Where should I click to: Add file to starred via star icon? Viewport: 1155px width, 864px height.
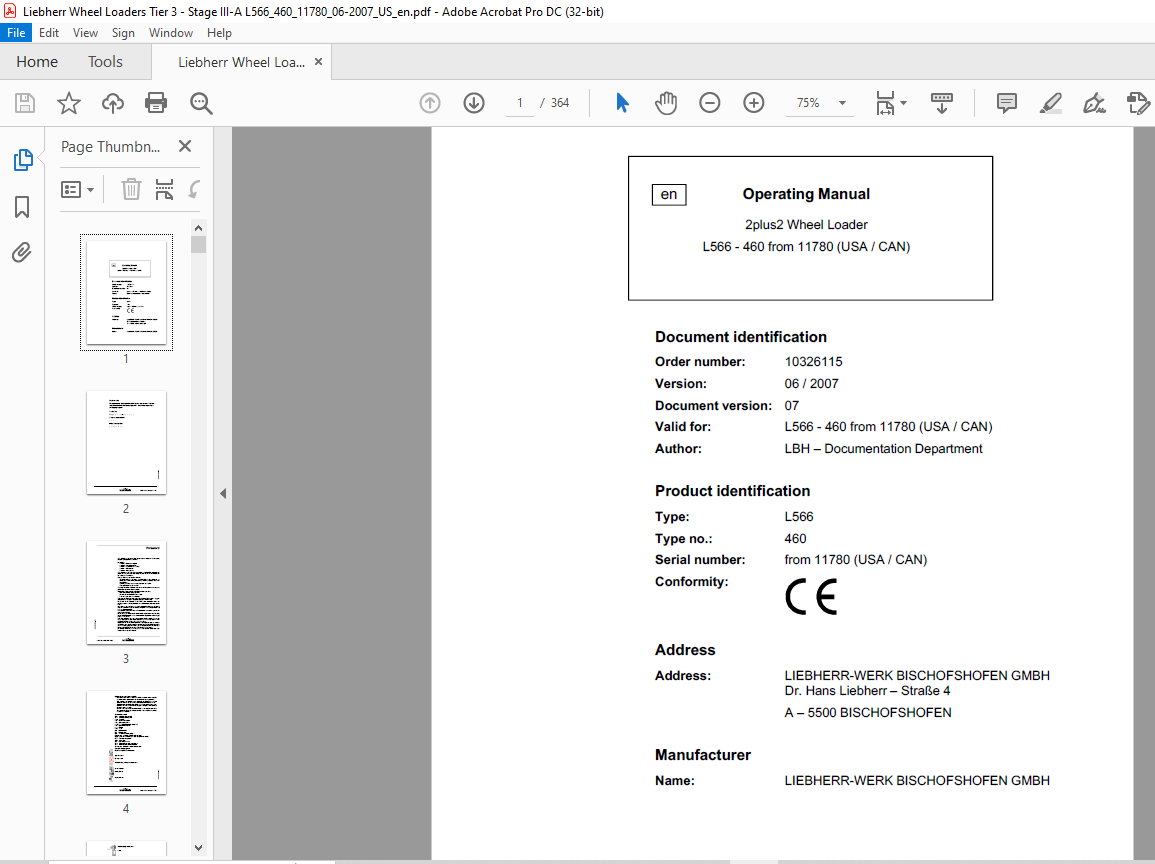tap(69, 103)
